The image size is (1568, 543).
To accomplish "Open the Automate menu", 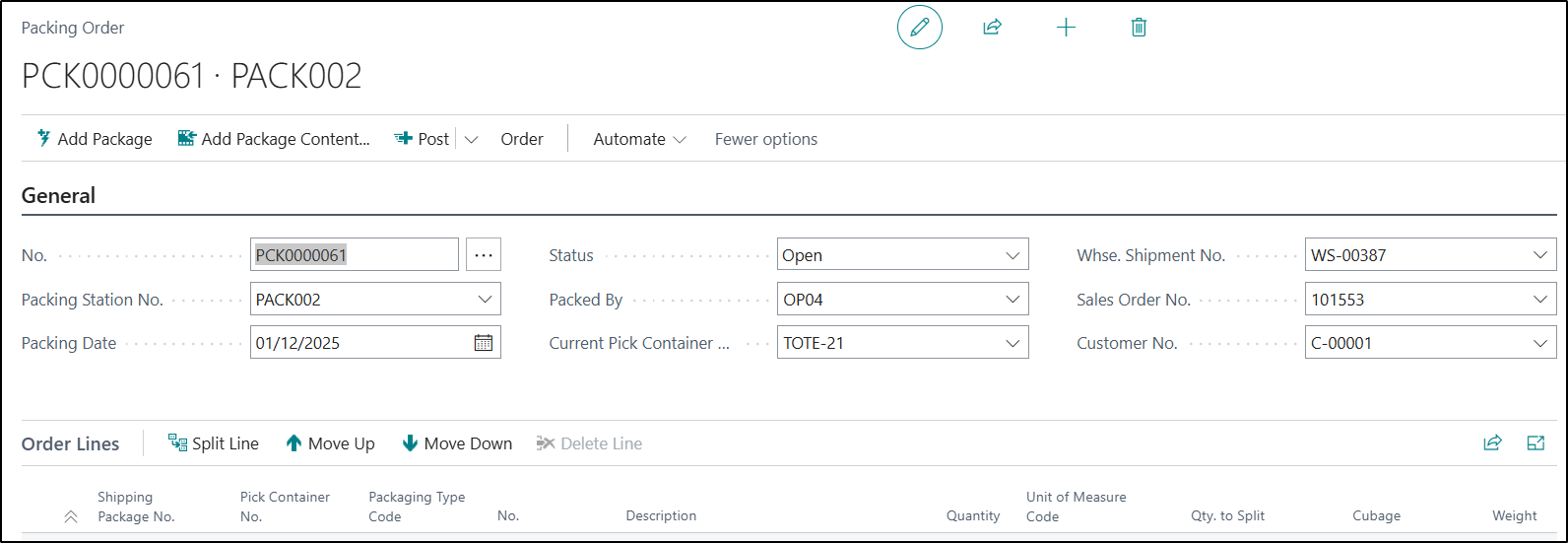I will [x=639, y=139].
